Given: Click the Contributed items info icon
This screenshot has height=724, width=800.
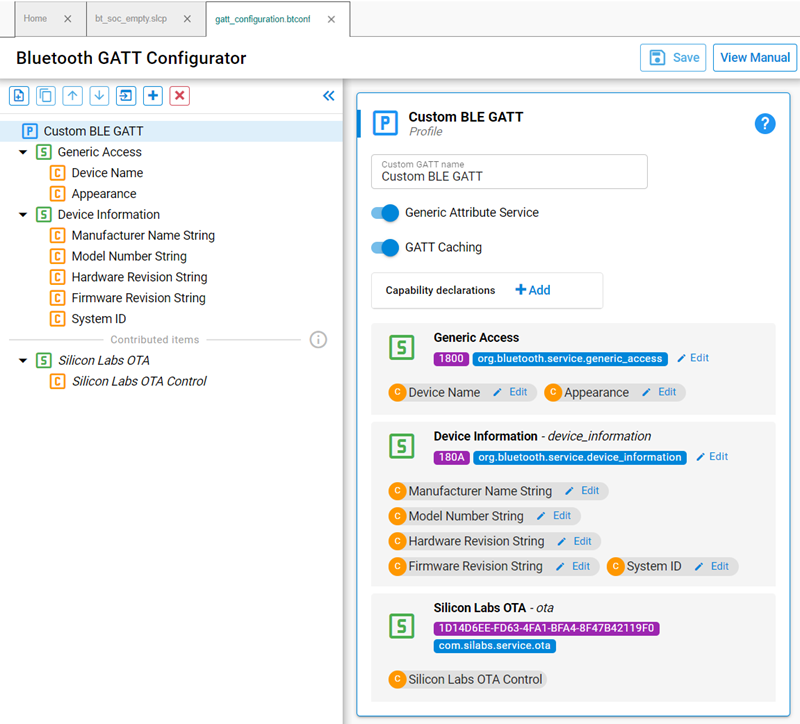Looking at the screenshot, I should (318, 340).
